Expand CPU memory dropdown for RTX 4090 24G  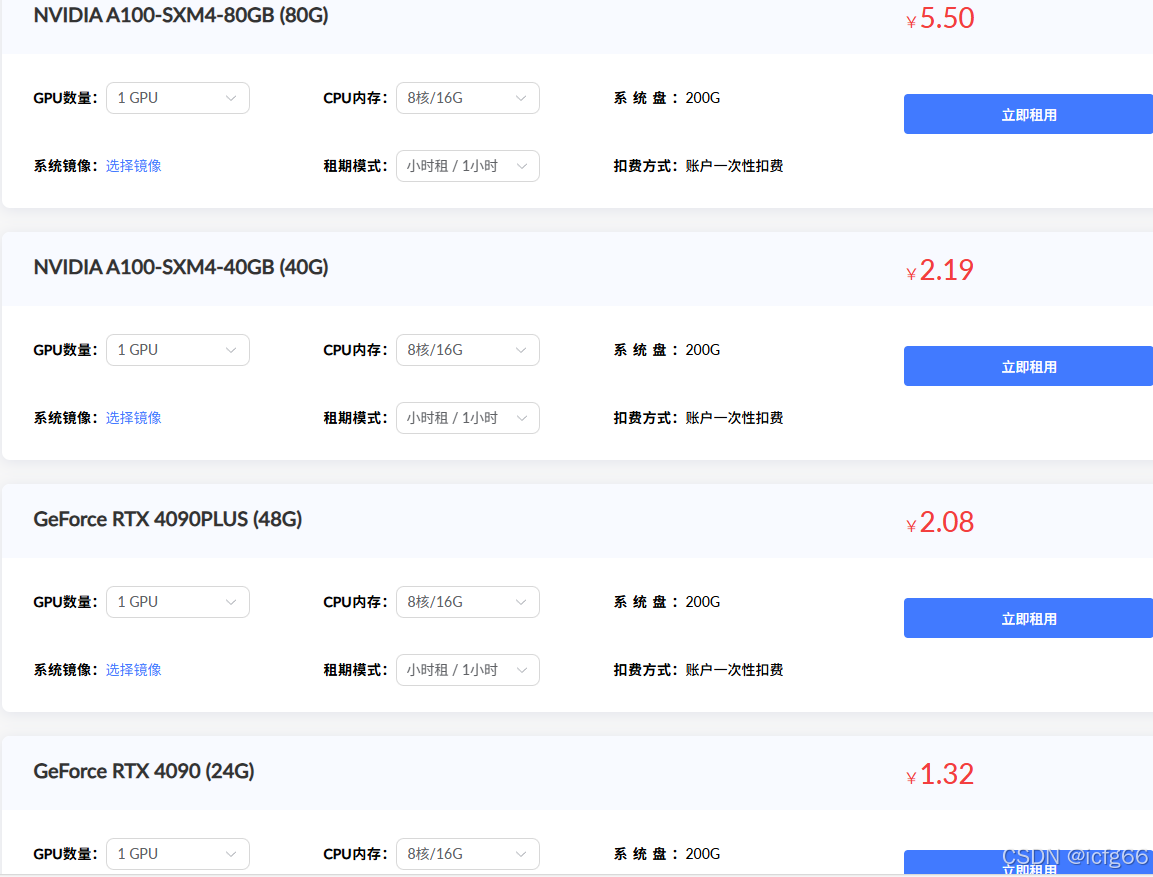467,854
